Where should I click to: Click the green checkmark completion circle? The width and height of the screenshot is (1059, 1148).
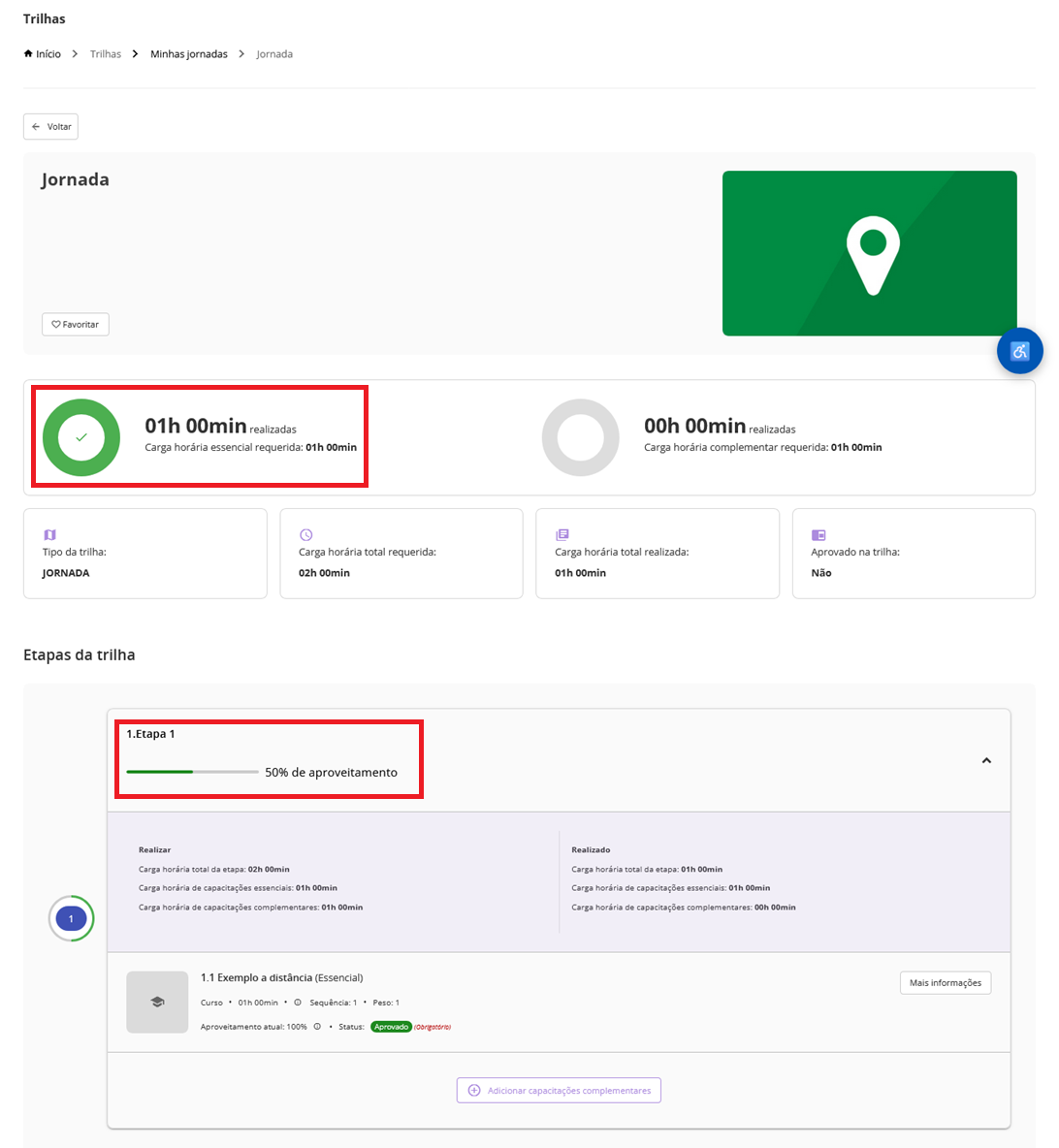[x=81, y=437]
